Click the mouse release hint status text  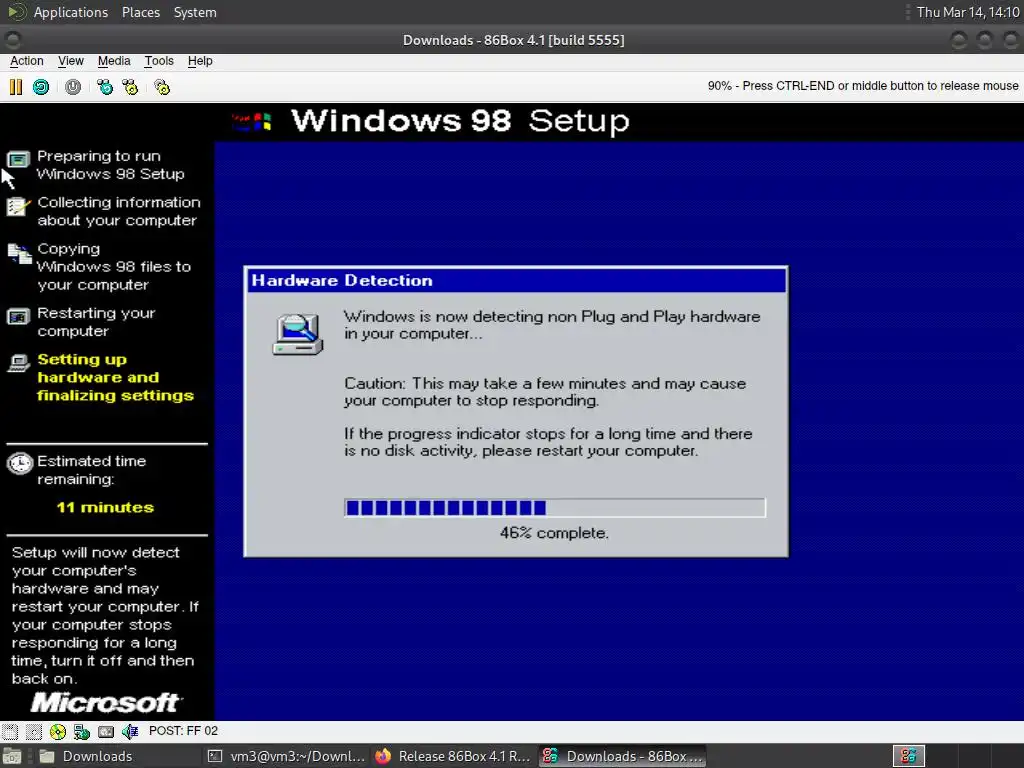coord(863,86)
